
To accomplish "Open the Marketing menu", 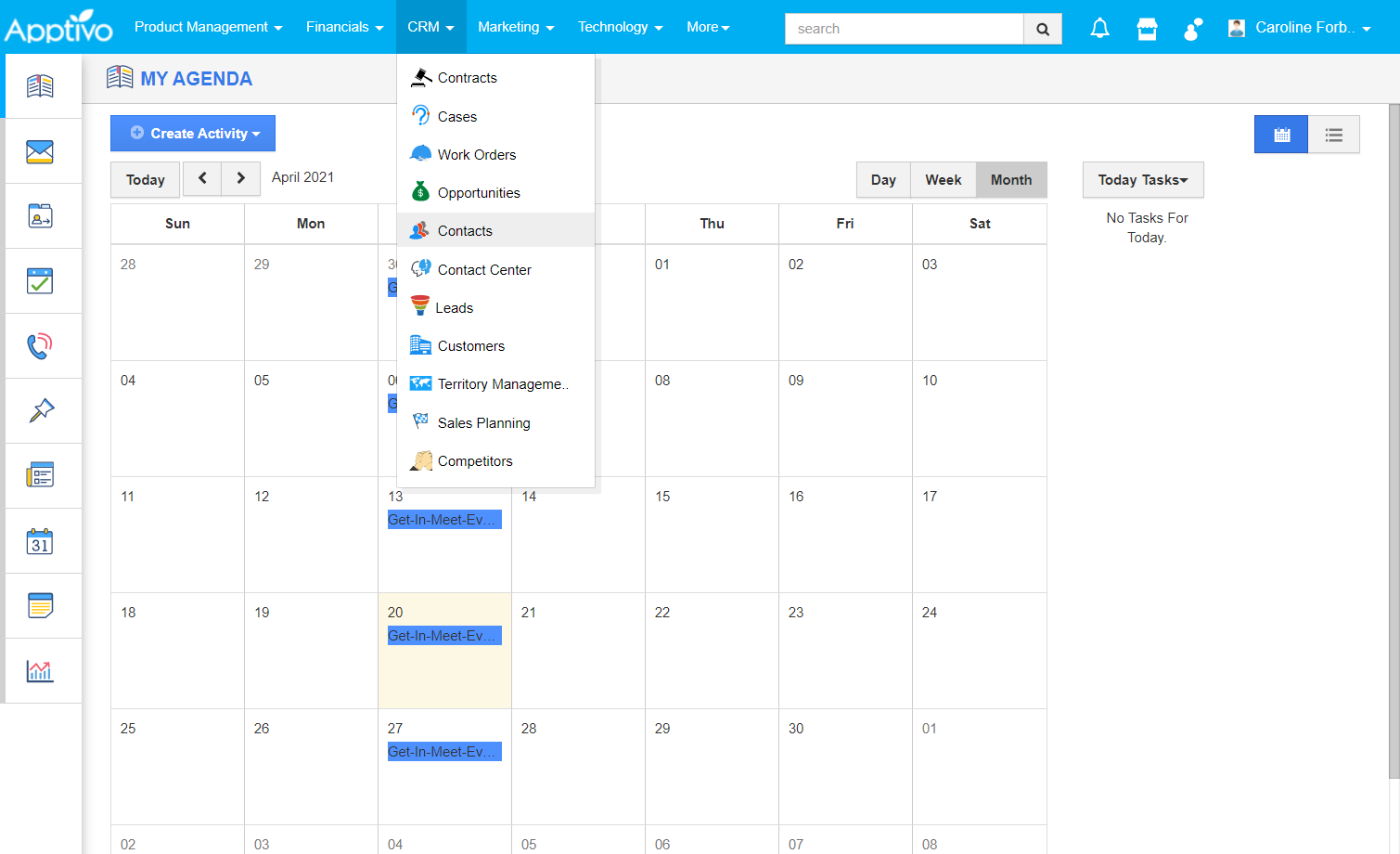I will point(516,27).
